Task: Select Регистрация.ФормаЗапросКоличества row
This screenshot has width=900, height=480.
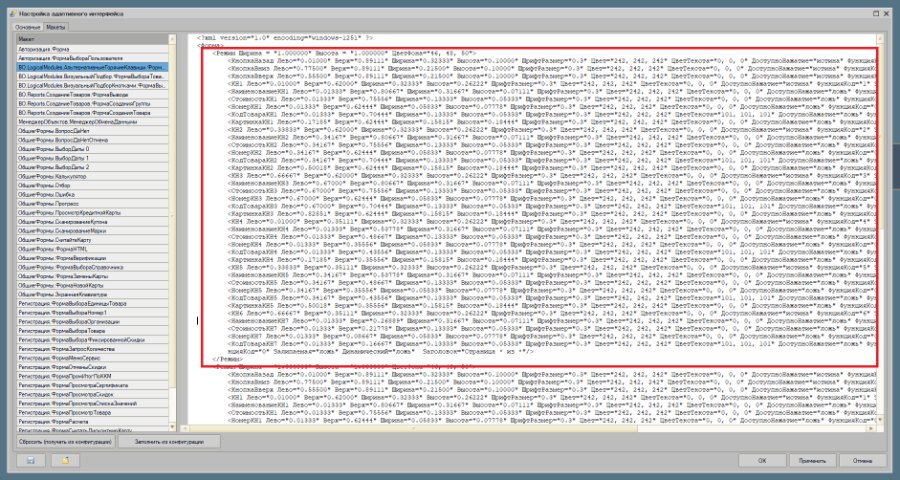Action: (x=92, y=349)
